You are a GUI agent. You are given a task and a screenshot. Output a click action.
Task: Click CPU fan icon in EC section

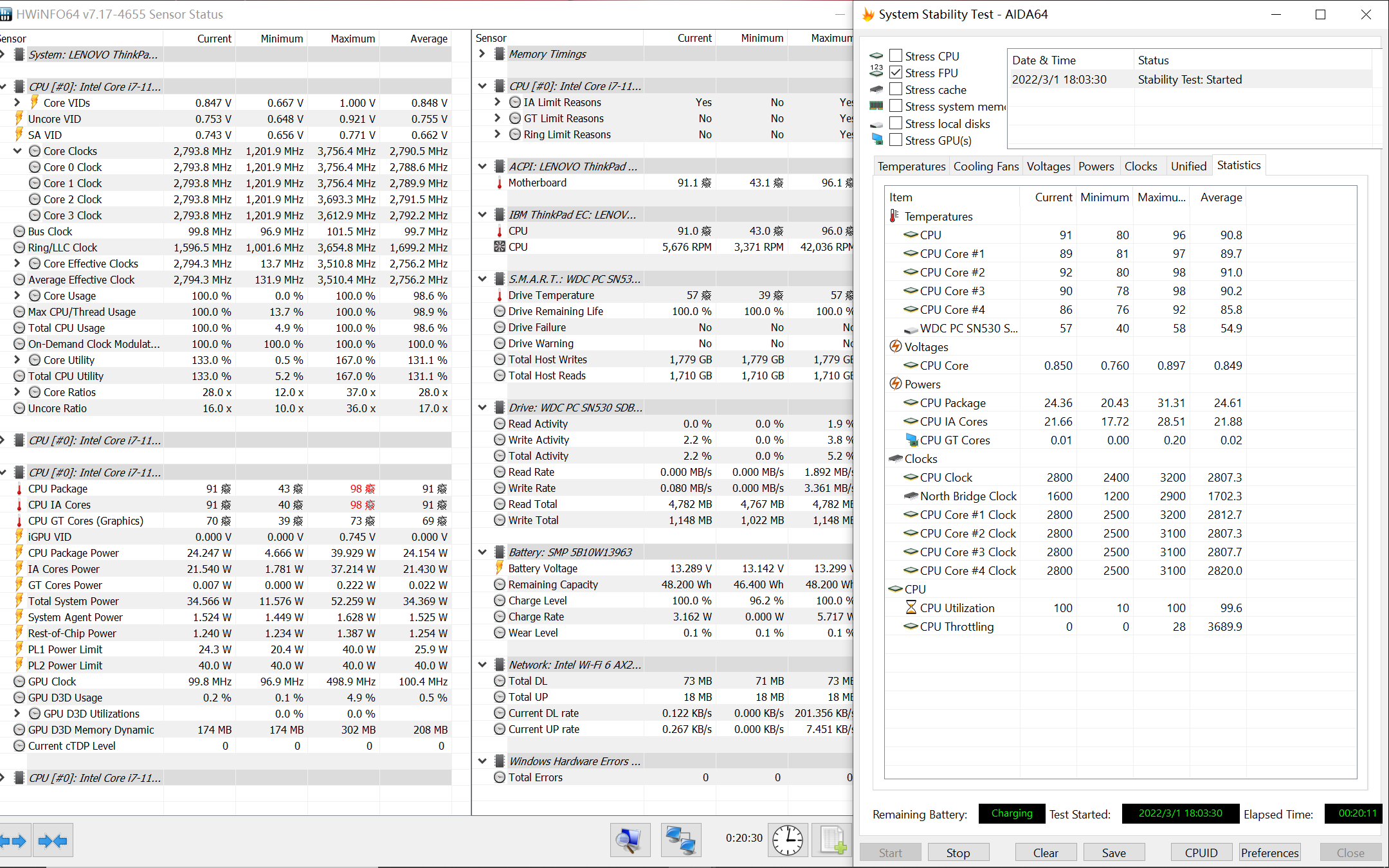click(x=499, y=247)
